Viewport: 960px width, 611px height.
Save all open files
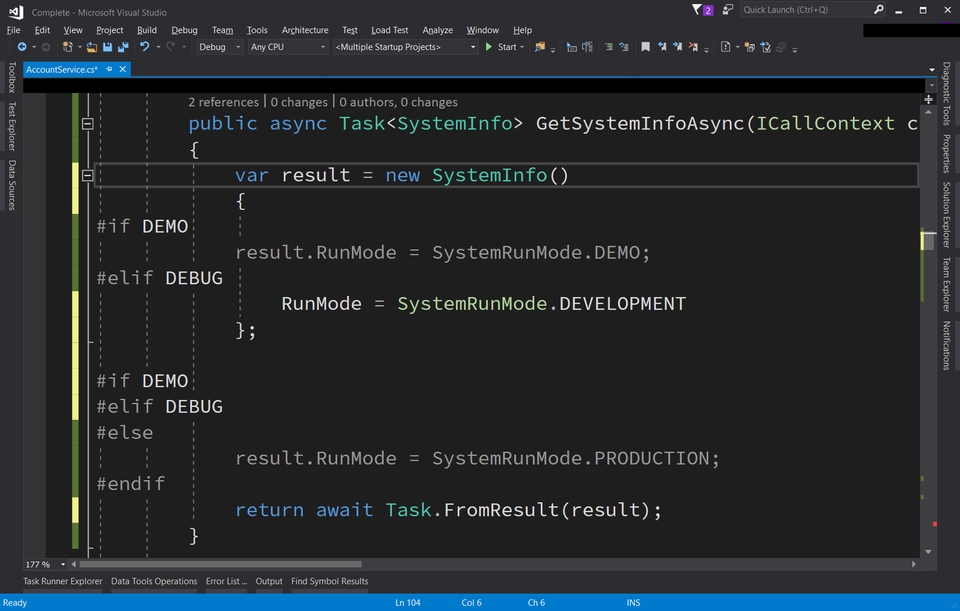(x=122, y=46)
